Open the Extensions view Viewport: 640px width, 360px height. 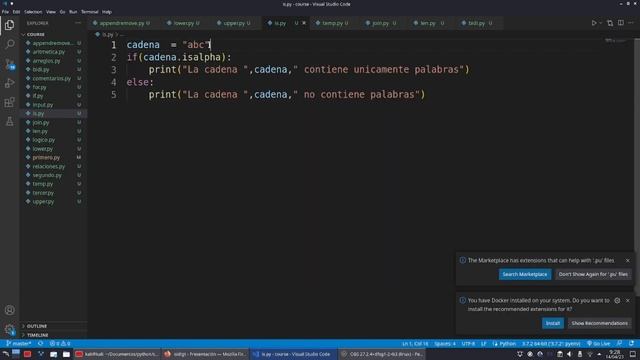9,102
